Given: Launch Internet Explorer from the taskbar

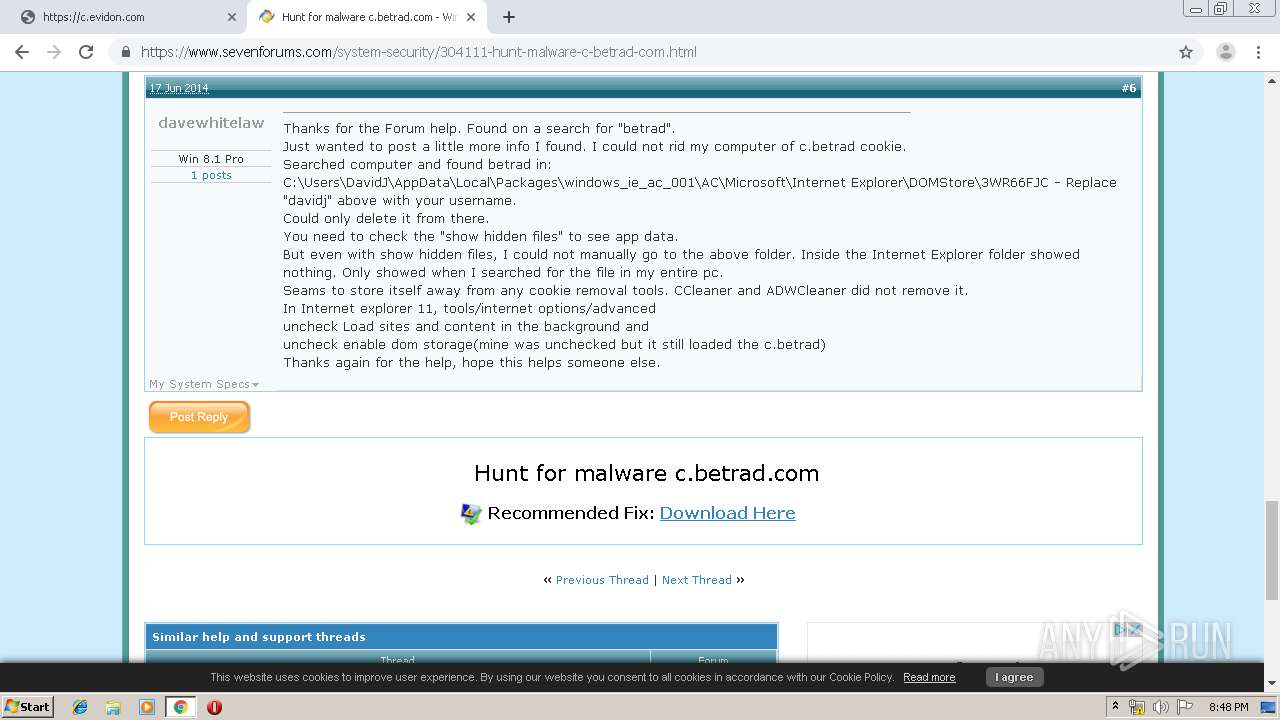Looking at the screenshot, I should point(80,707).
